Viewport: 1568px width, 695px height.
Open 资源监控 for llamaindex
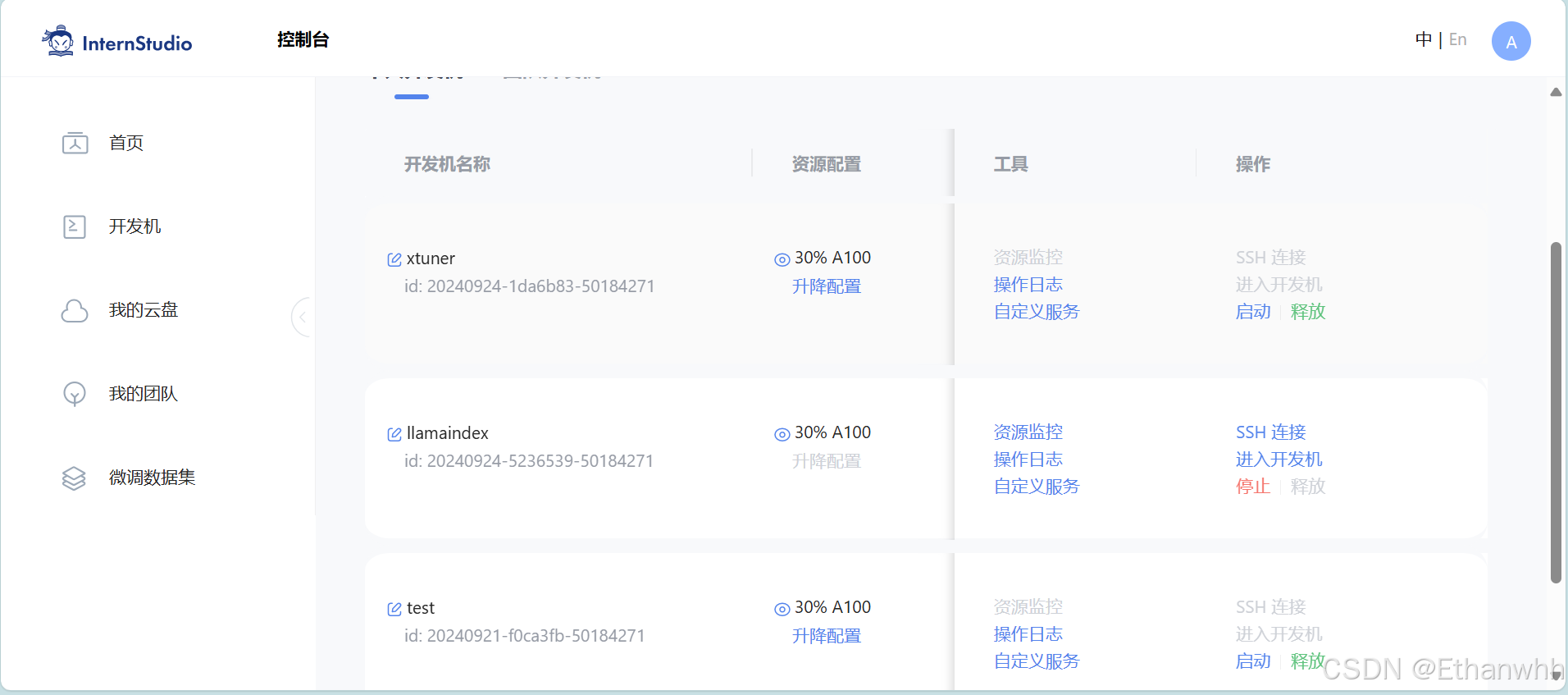[x=1028, y=432]
